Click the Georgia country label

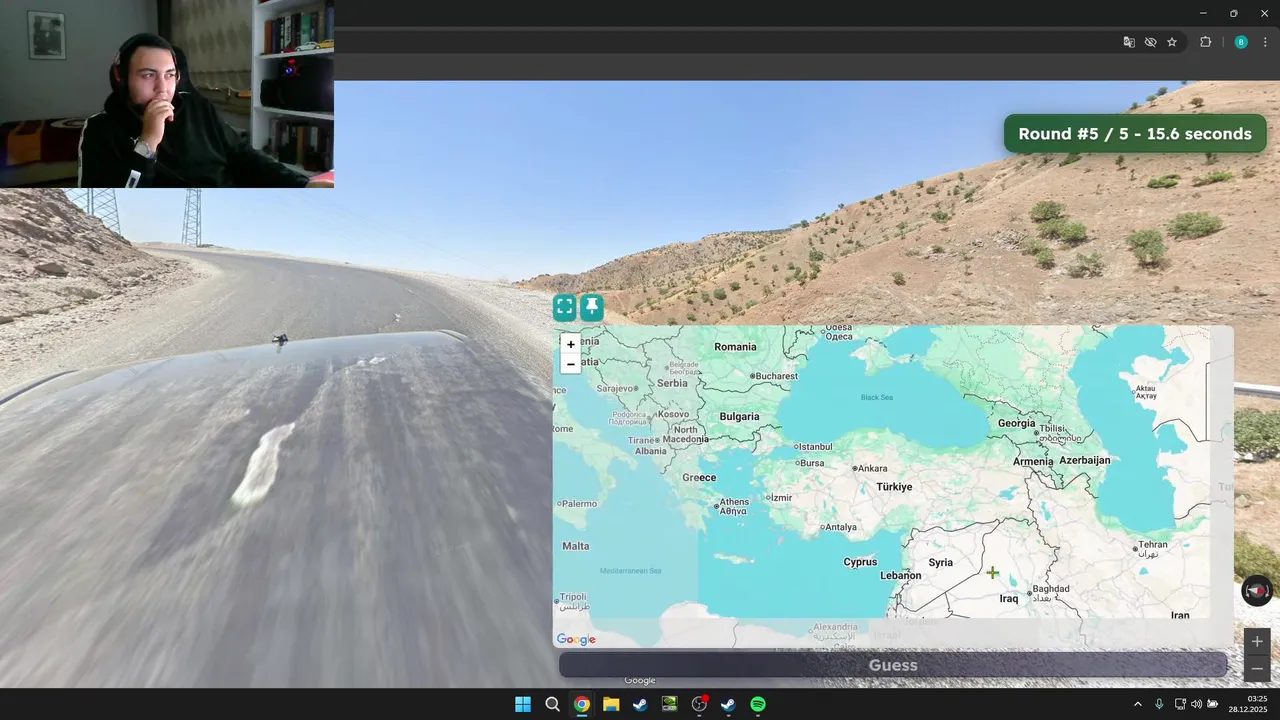point(1017,423)
